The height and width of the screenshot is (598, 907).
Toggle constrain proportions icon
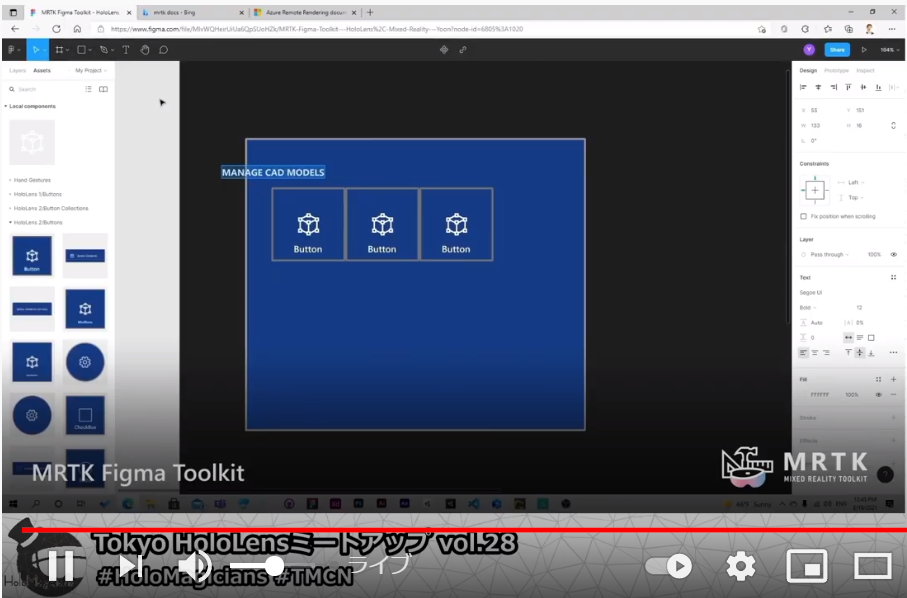coord(893,125)
